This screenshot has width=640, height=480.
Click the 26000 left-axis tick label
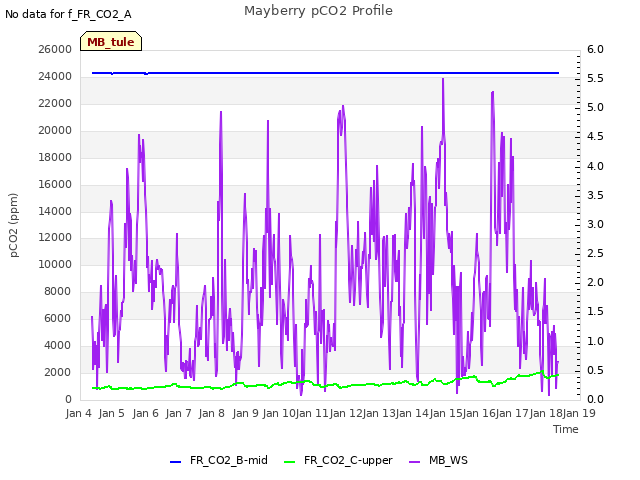55,49
